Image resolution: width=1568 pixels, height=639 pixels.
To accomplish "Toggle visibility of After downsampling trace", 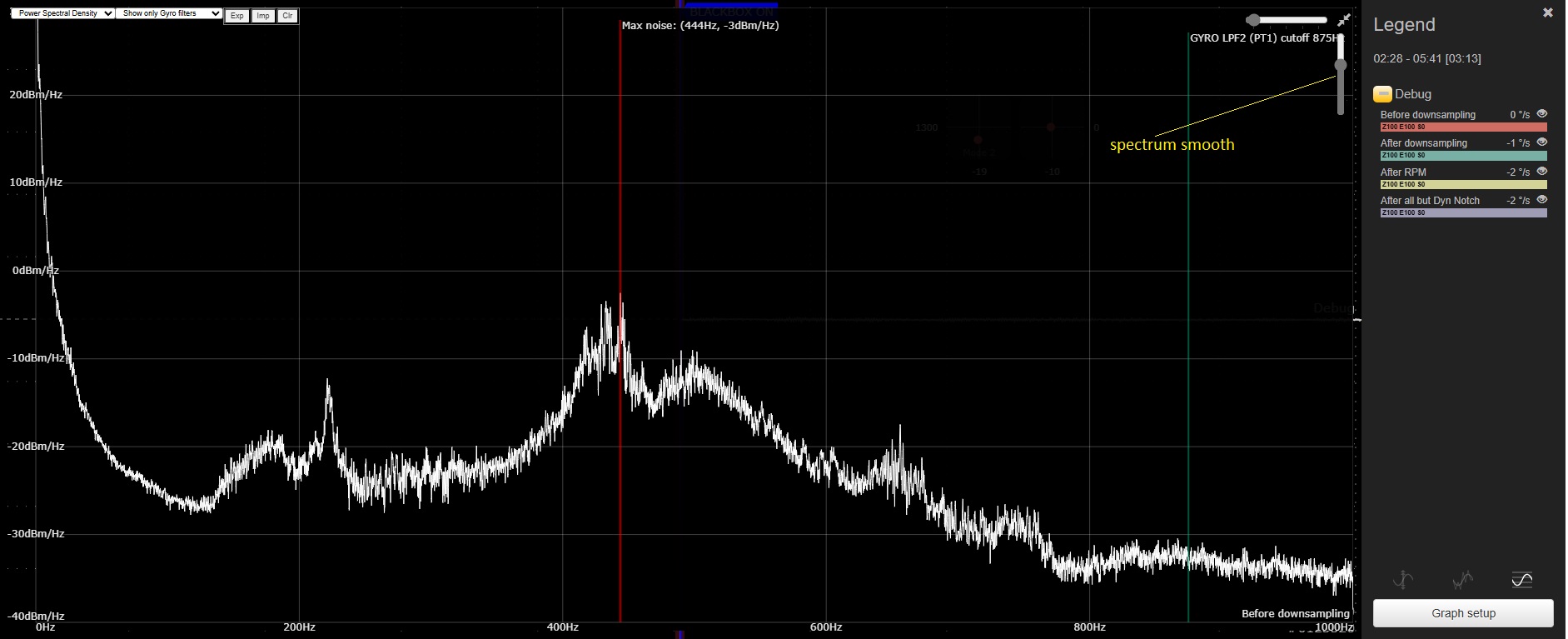I will [1542, 142].
